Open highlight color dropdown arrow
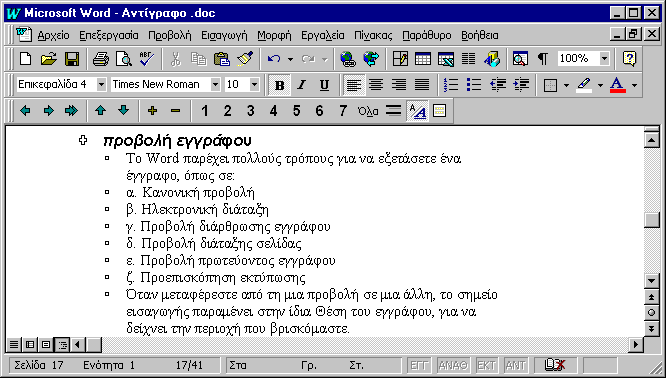Viewport: 666px width, 378px height. coord(600,85)
